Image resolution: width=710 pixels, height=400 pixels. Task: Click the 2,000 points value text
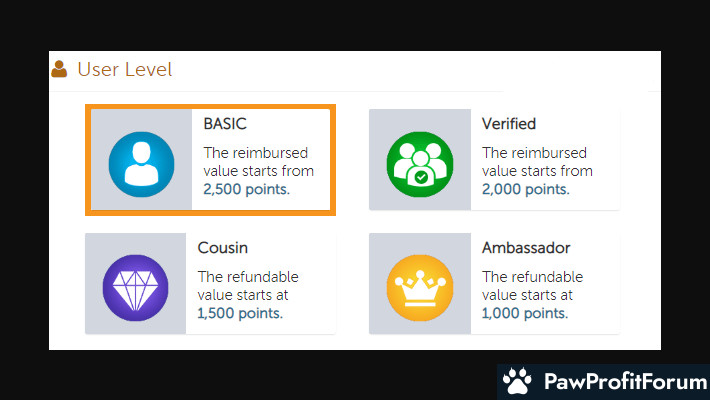coord(525,189)
